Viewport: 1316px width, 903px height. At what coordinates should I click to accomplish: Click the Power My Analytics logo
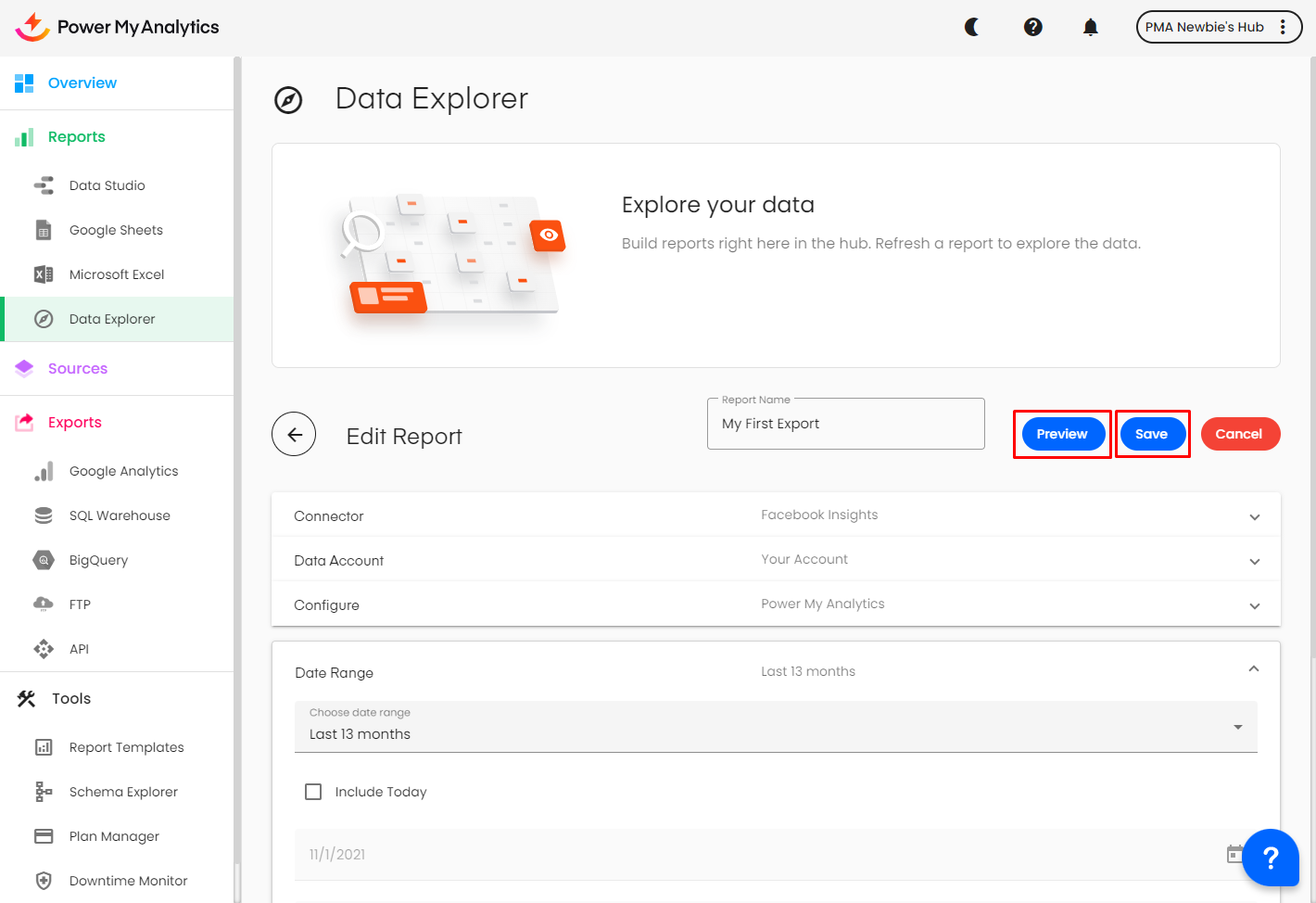[x=118, y=27]
